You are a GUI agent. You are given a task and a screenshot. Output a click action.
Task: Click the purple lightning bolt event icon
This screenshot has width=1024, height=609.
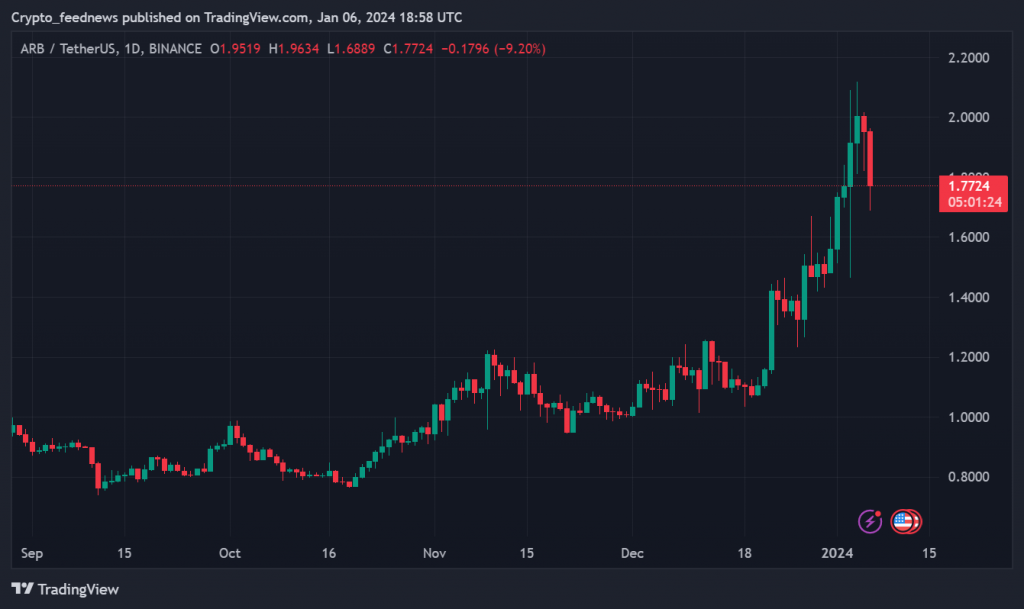click(870, 521)
